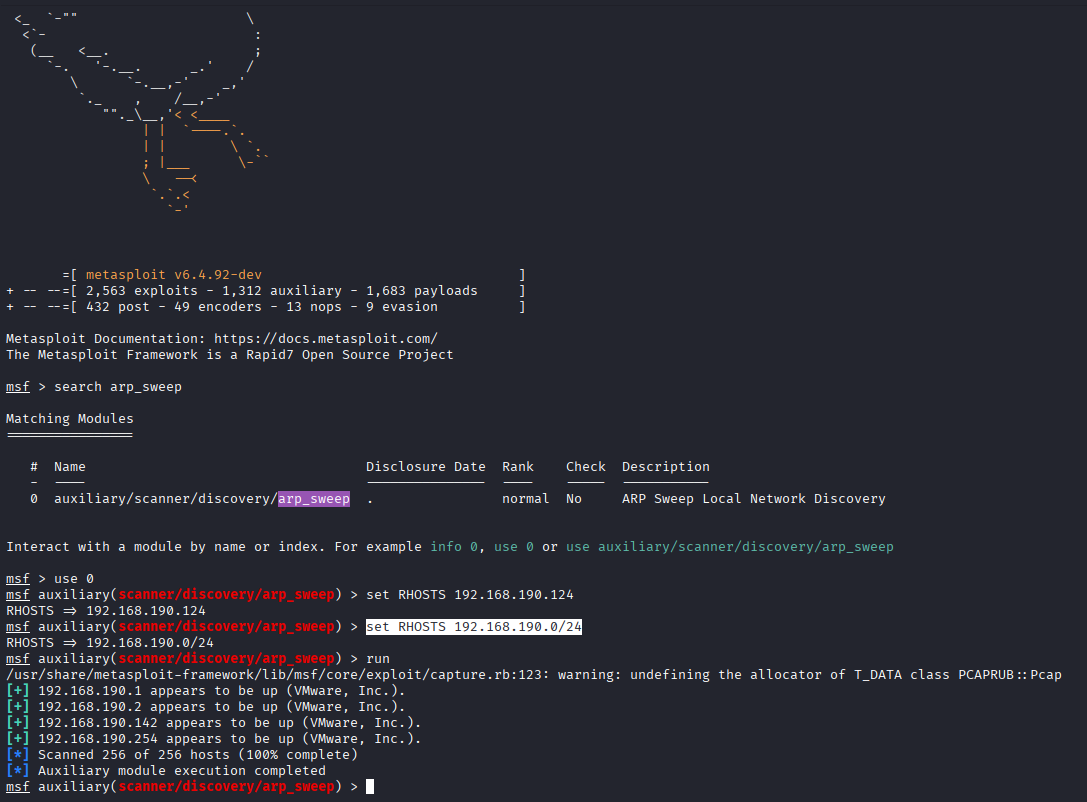Click the 'set RHOSTS 192.168.190.124' command
The image size is (1087, 802).
[x=470, y=595]
